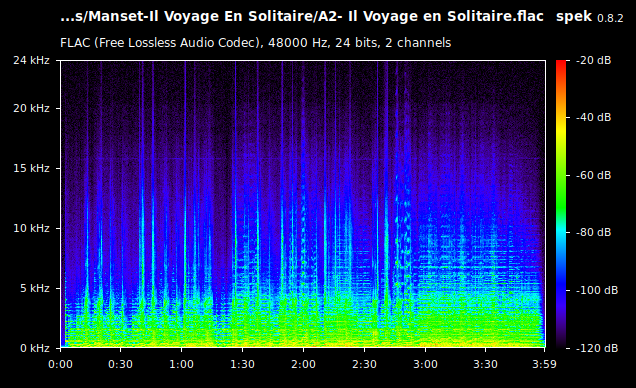Click the 20 kHz frequency label
636x388 pixels.
point(31,108)
